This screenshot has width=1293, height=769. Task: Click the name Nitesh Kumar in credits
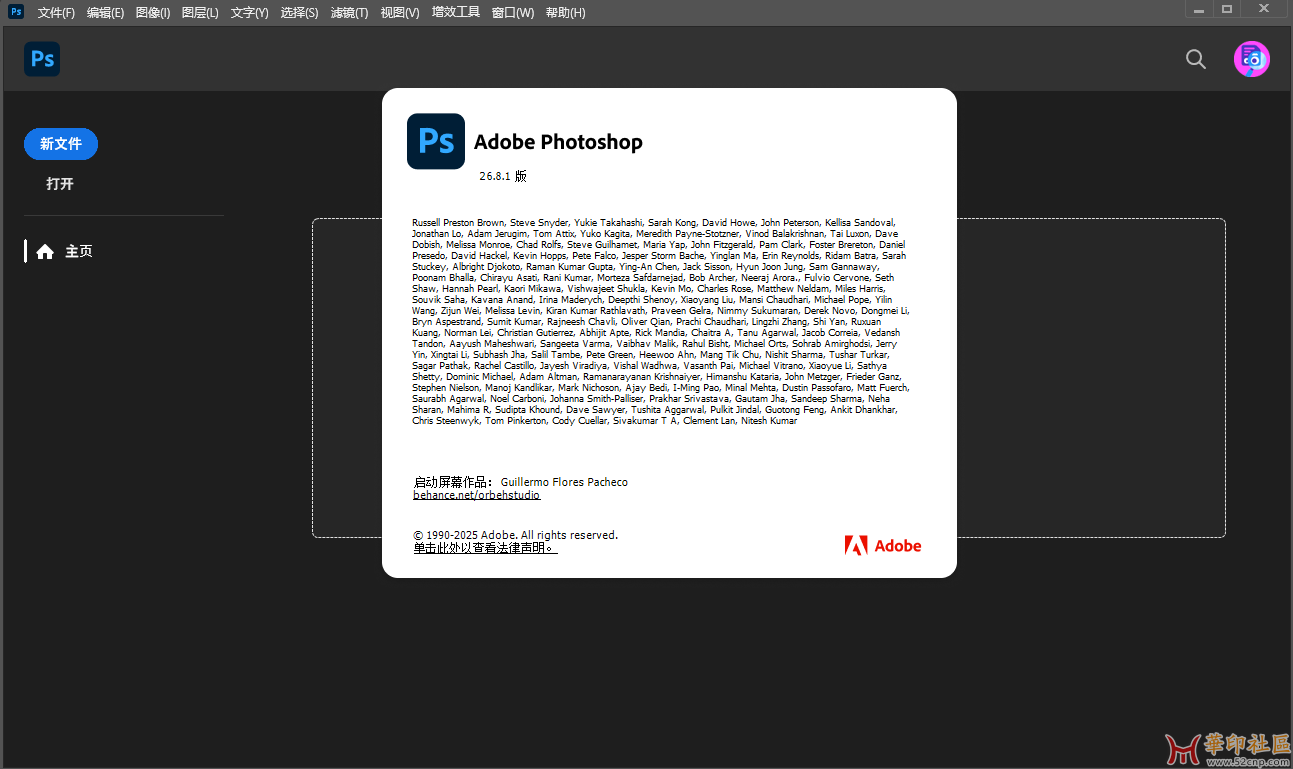(769, 421)
